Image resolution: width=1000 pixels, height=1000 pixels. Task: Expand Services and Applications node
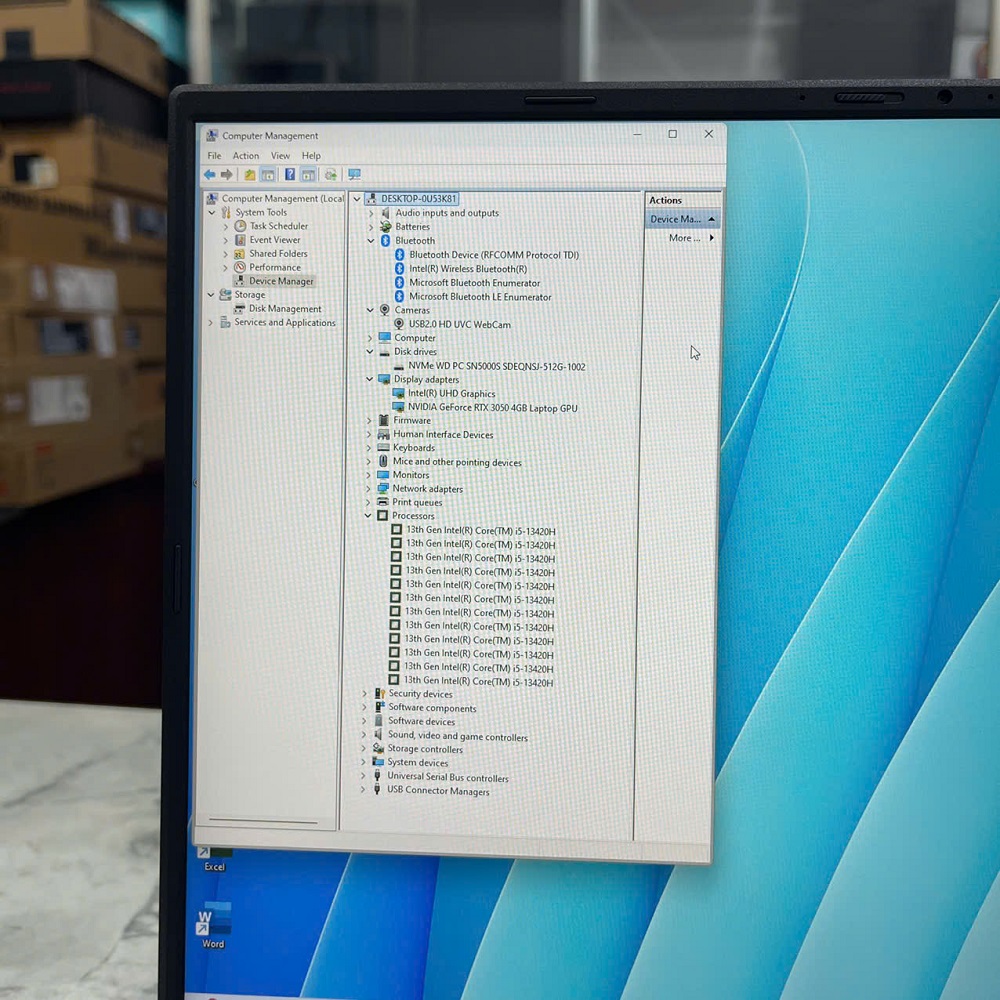[x=210, y=323]
